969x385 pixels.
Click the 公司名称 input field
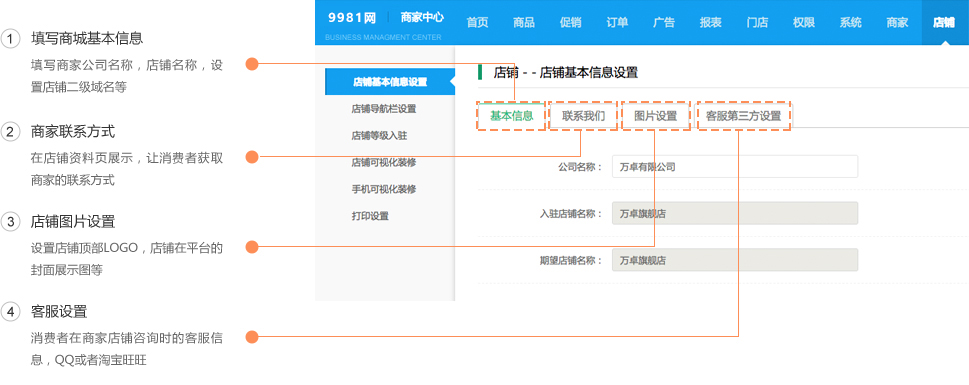(735, 166)
